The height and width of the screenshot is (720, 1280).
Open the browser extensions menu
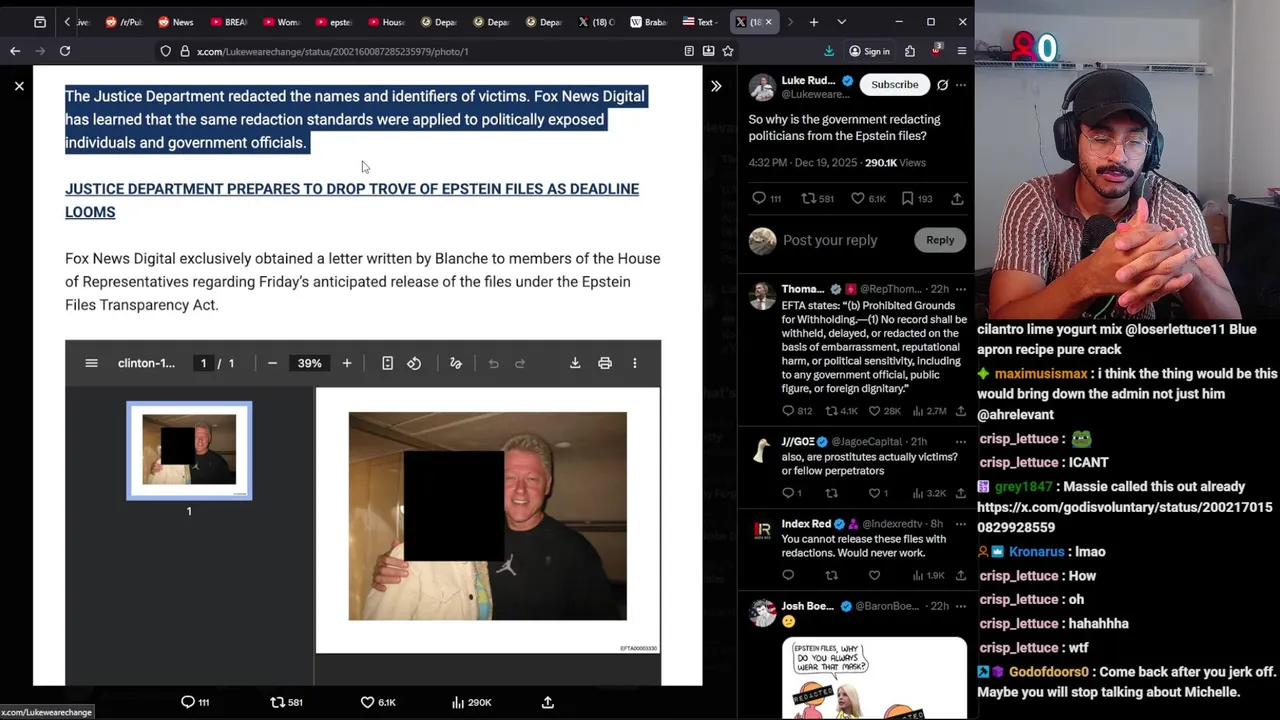tap(910, 51)
